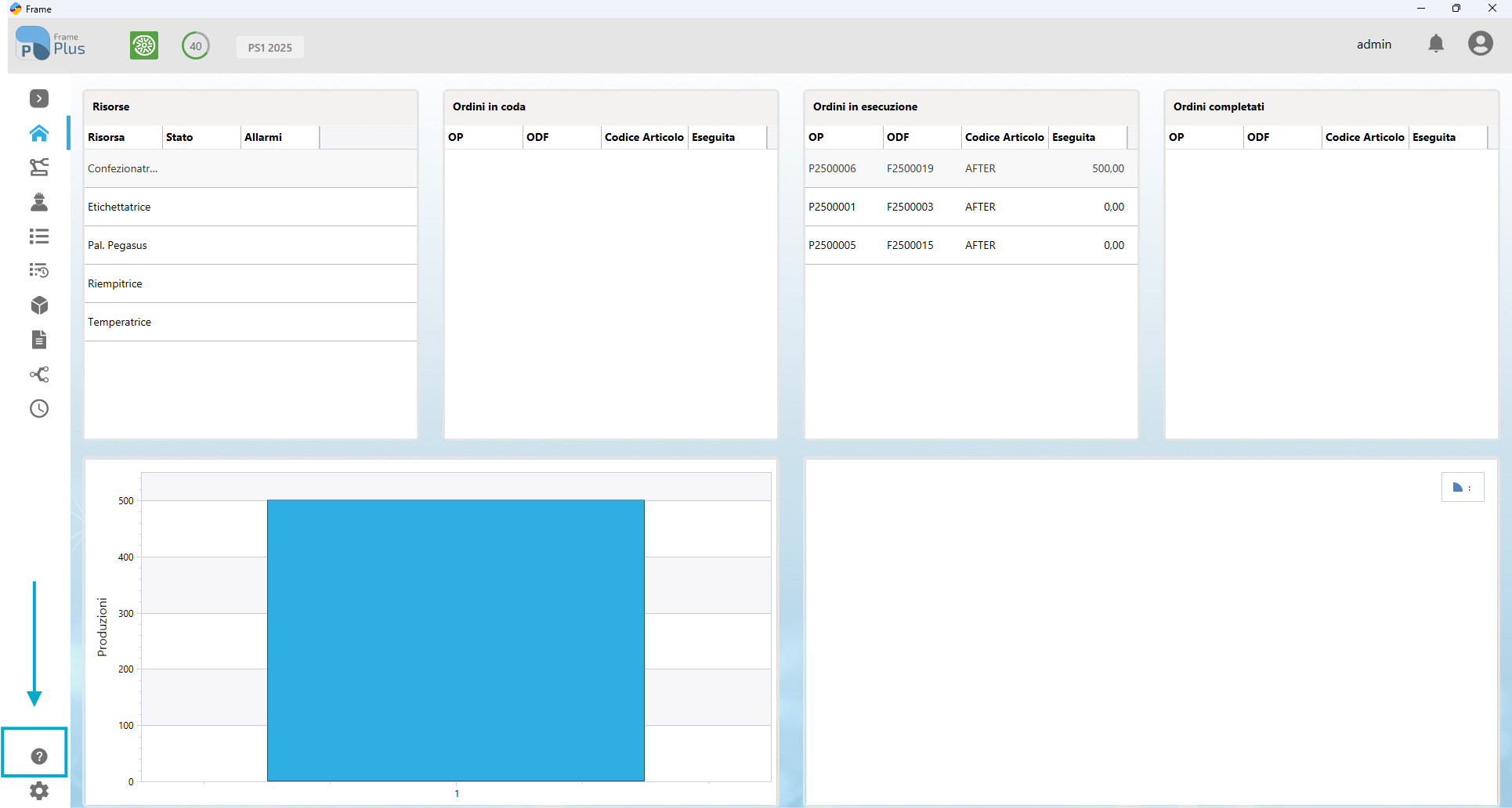Click the notifications bell icon

point(1436,44)
